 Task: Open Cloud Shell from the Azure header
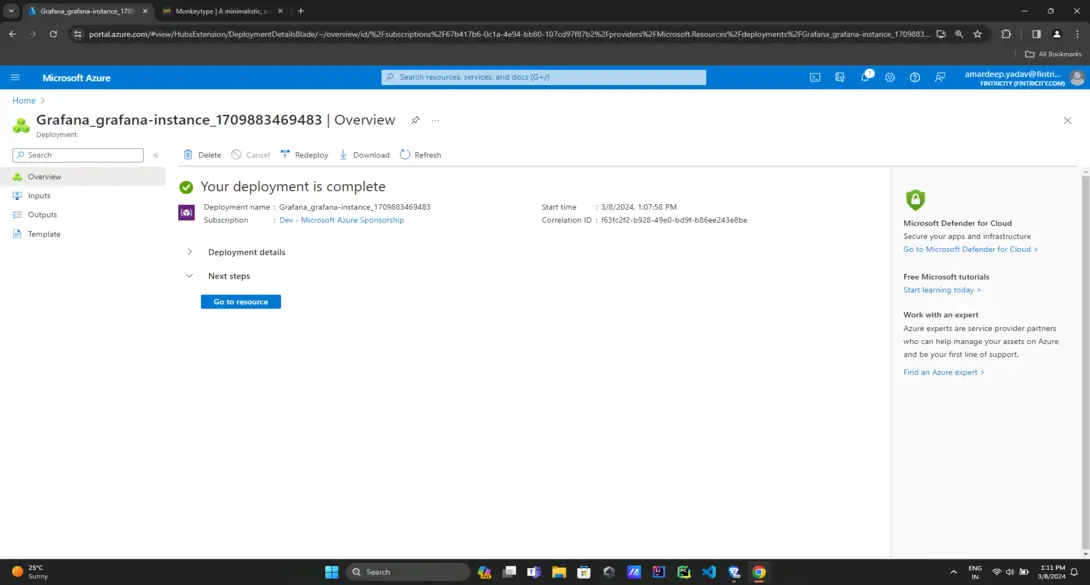815,77
